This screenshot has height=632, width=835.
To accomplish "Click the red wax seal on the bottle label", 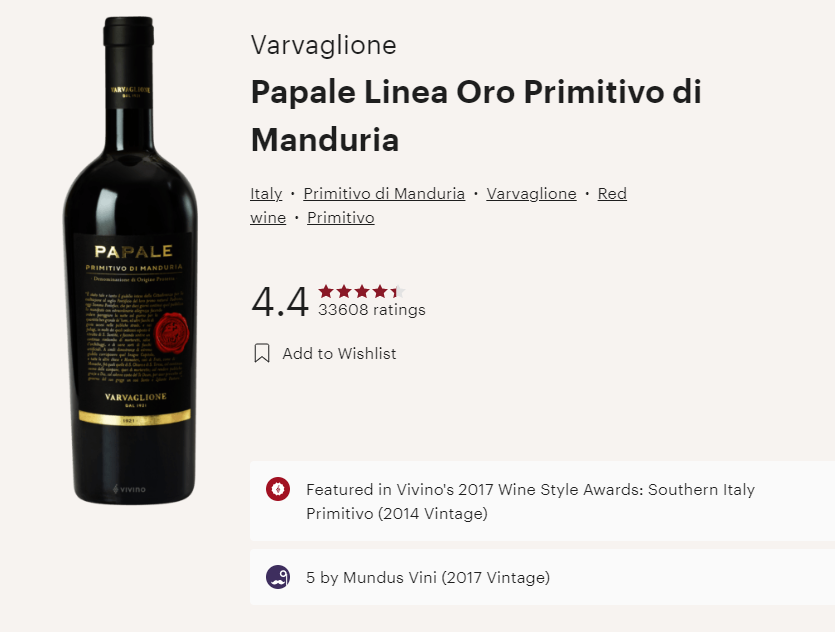I will 171,333.
